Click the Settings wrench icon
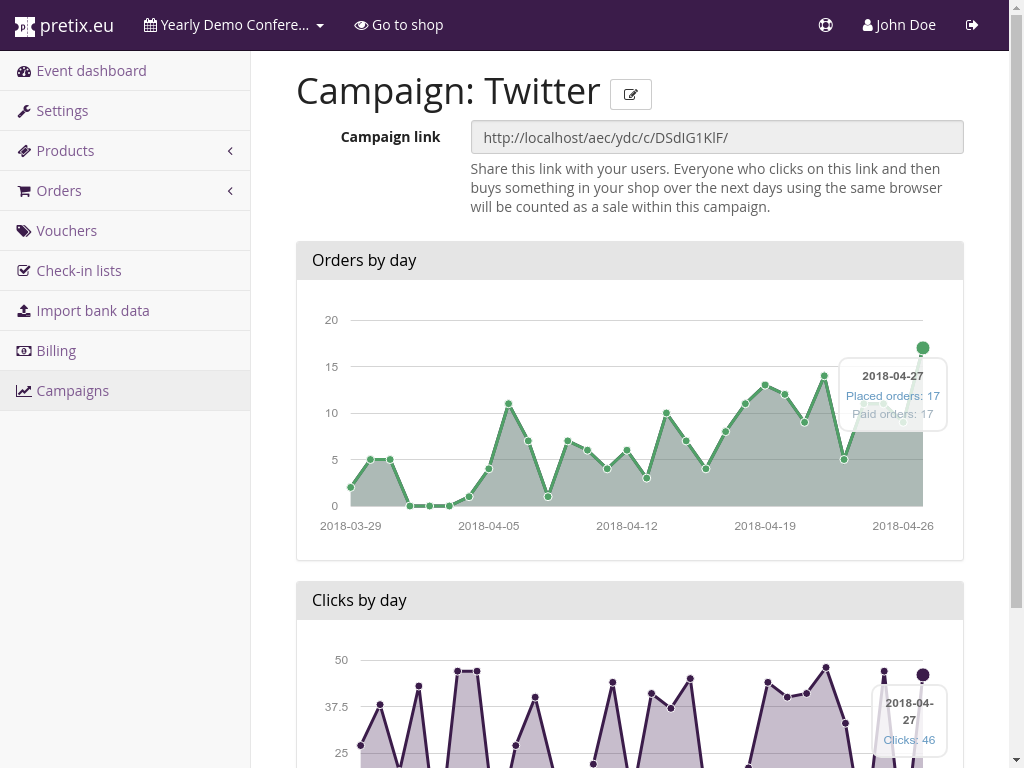The height and width of the screenshot is (768, 1024). (x=24, y=111)
